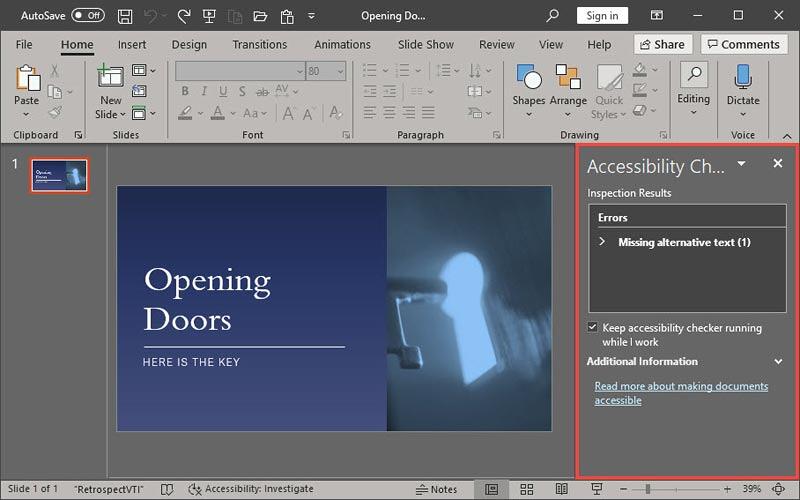Screen dimensions: 800x500
Task: Toggle Keep accessibility checker running checkbox
Action: pos(592,327)
